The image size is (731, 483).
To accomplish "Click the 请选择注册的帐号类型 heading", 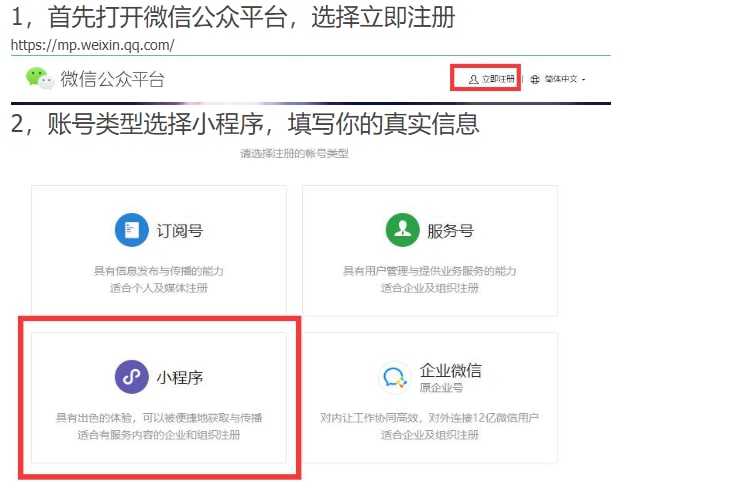I will point(294,153).
